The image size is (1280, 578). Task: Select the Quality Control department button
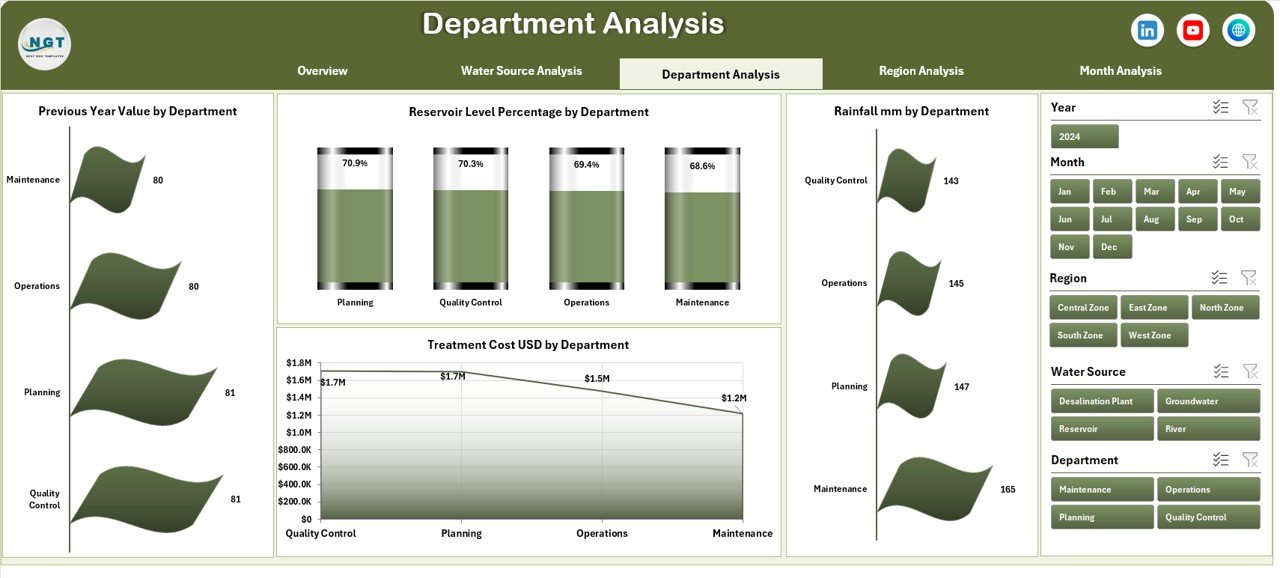1208,517
